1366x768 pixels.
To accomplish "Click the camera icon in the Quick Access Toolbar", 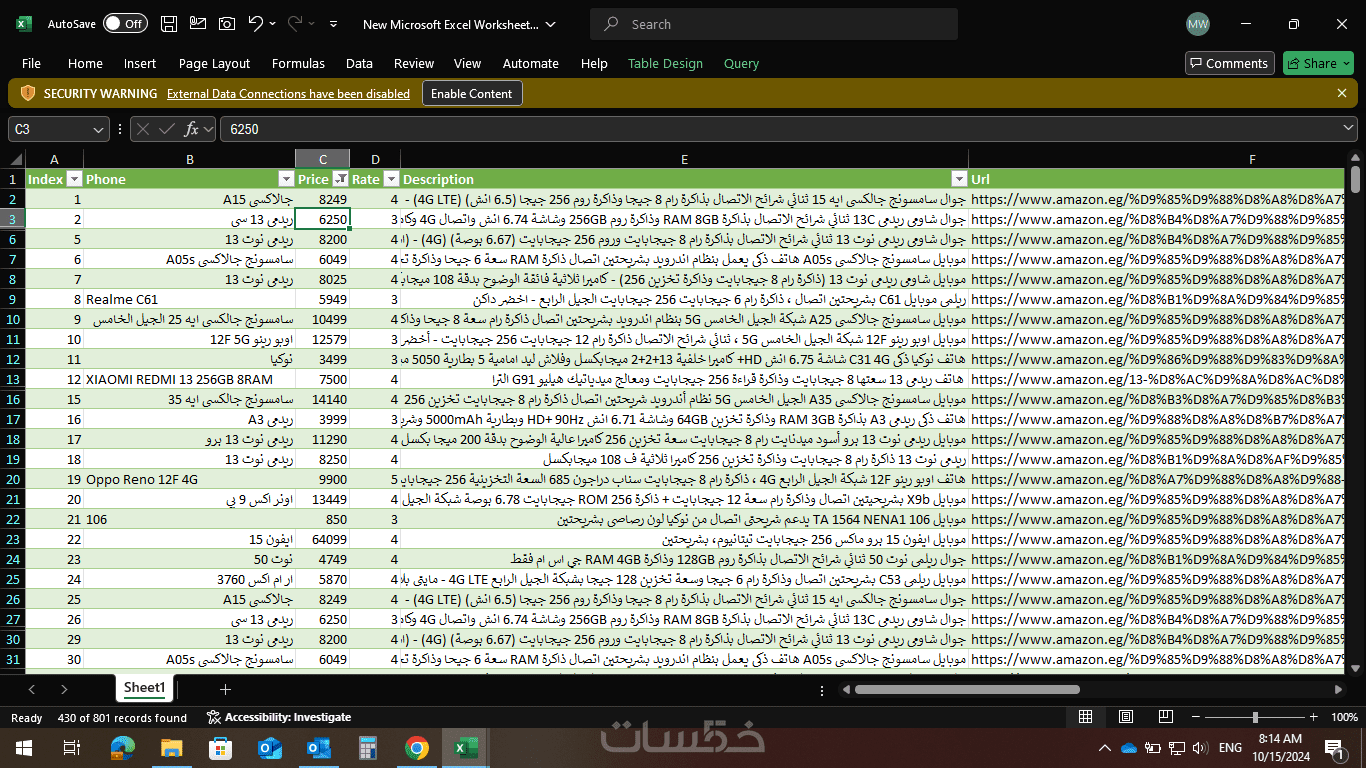I will (227, 24).
